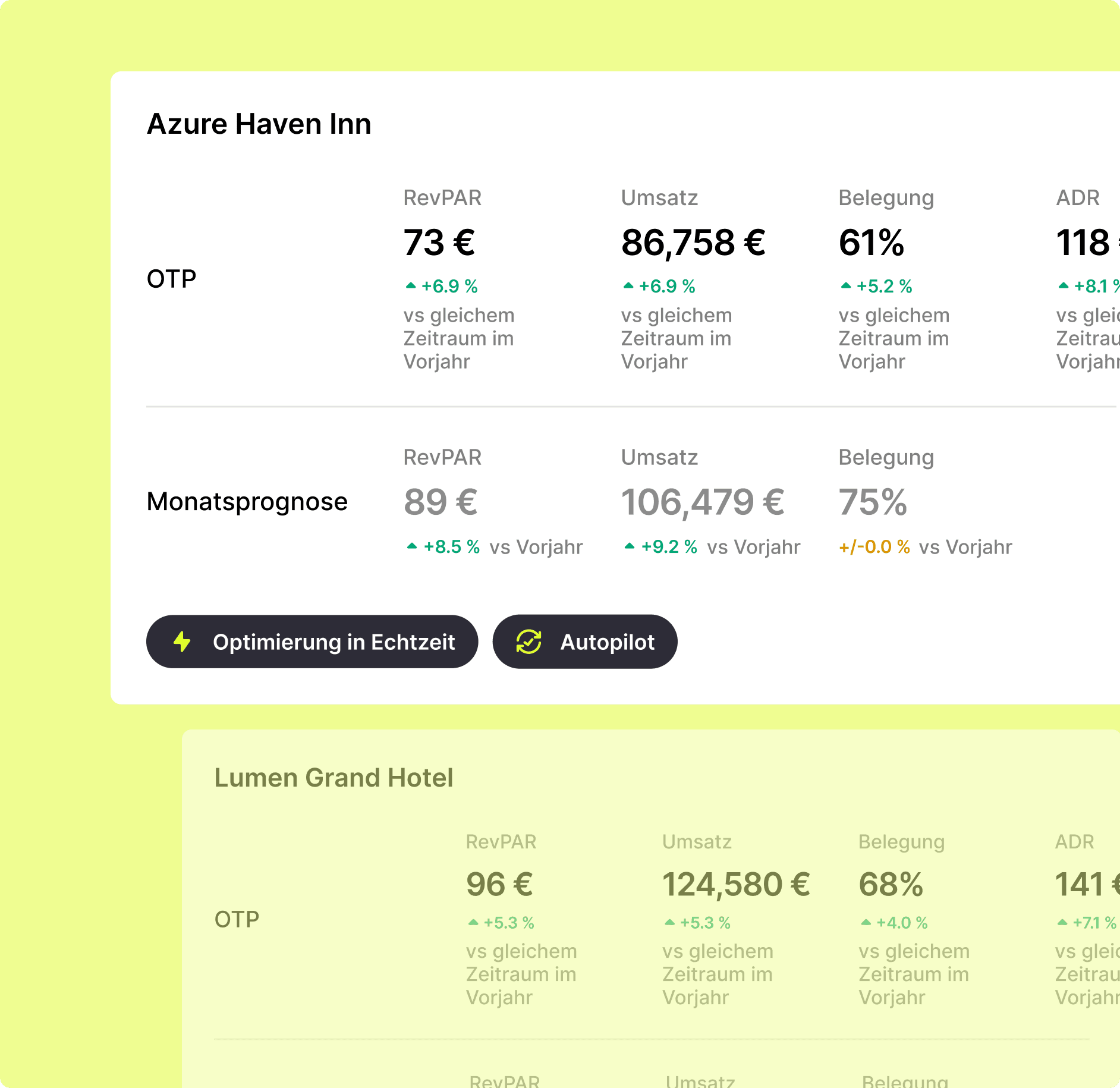1120x1088 pixels.
Task: Click the green up arrow beside Azure OTP RevPAR +6.9 %
Action: [x=411, y=286]
